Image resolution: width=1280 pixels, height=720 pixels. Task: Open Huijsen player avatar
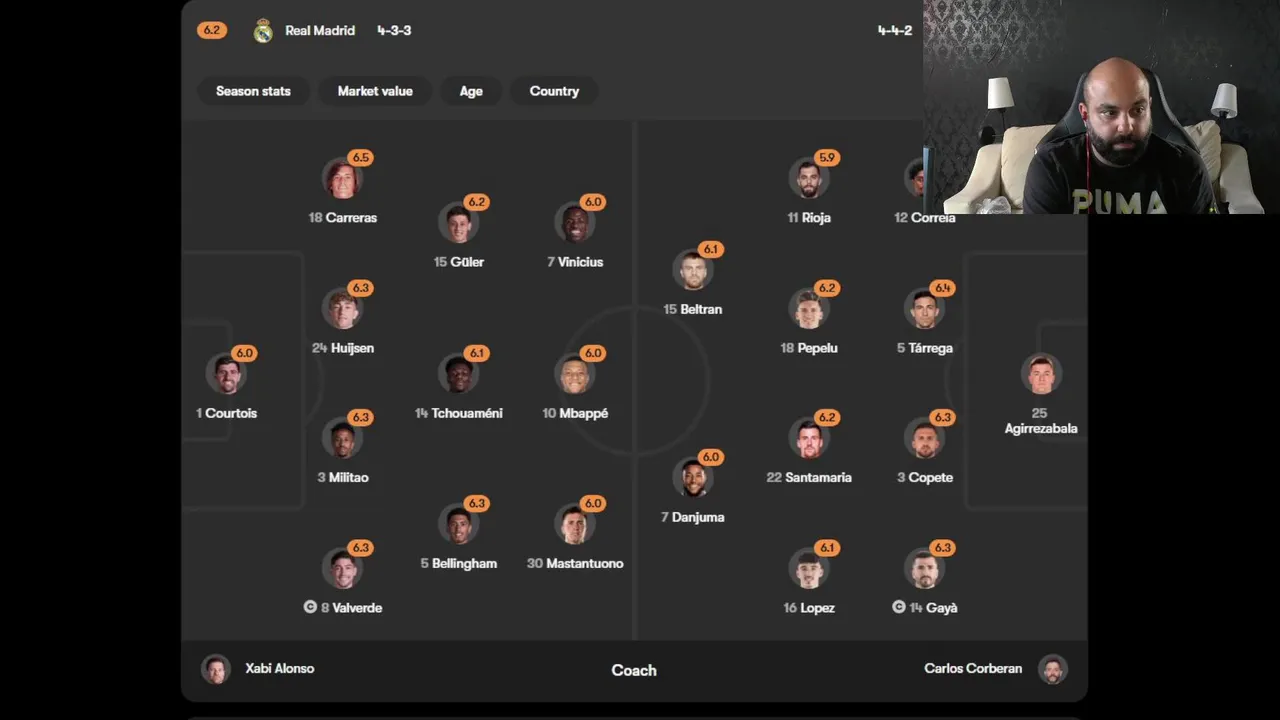342,309
